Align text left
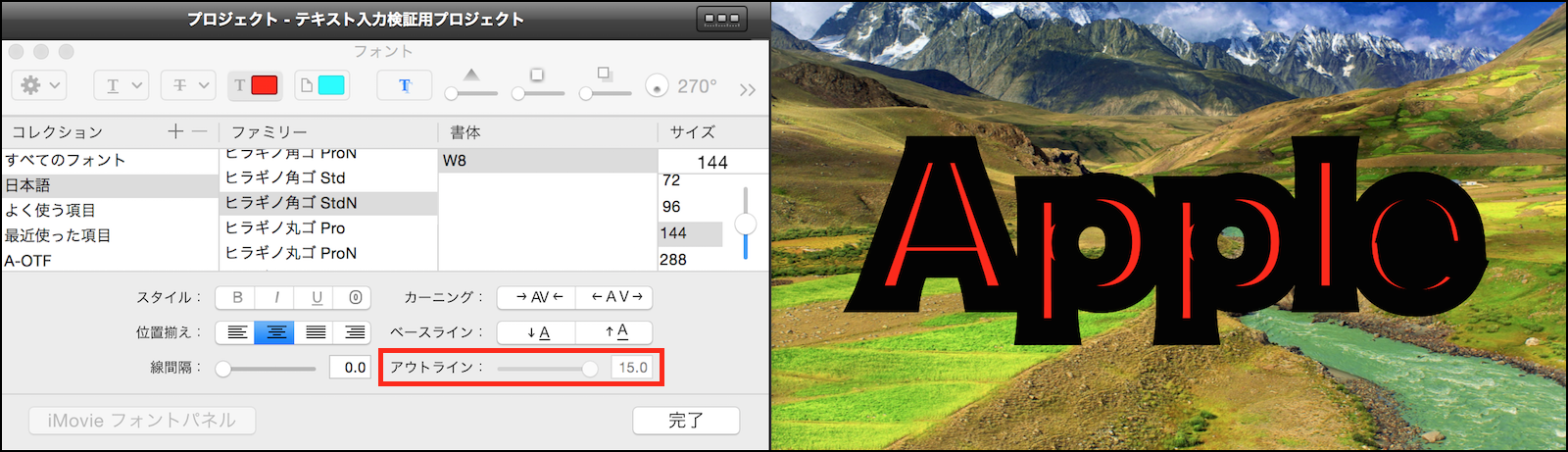This screenshot has height=452, width=1568. (x=236, y=332)
